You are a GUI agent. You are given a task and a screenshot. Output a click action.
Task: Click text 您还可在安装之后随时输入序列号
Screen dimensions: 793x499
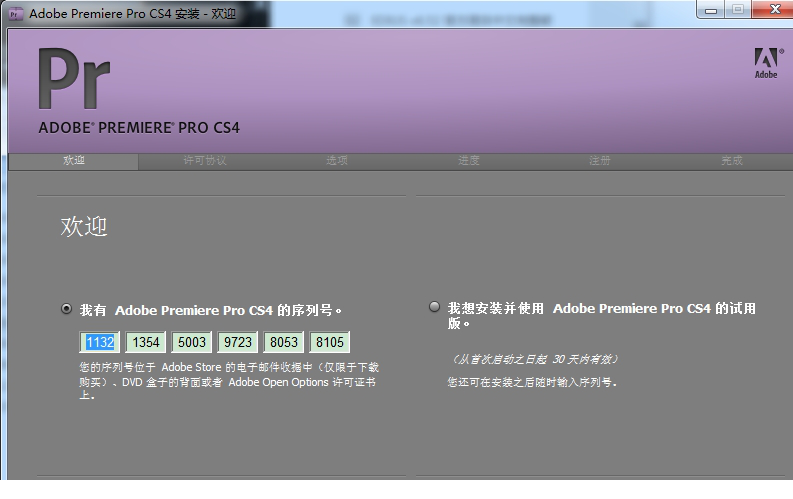pyautogui.click(x=532, y=382)
